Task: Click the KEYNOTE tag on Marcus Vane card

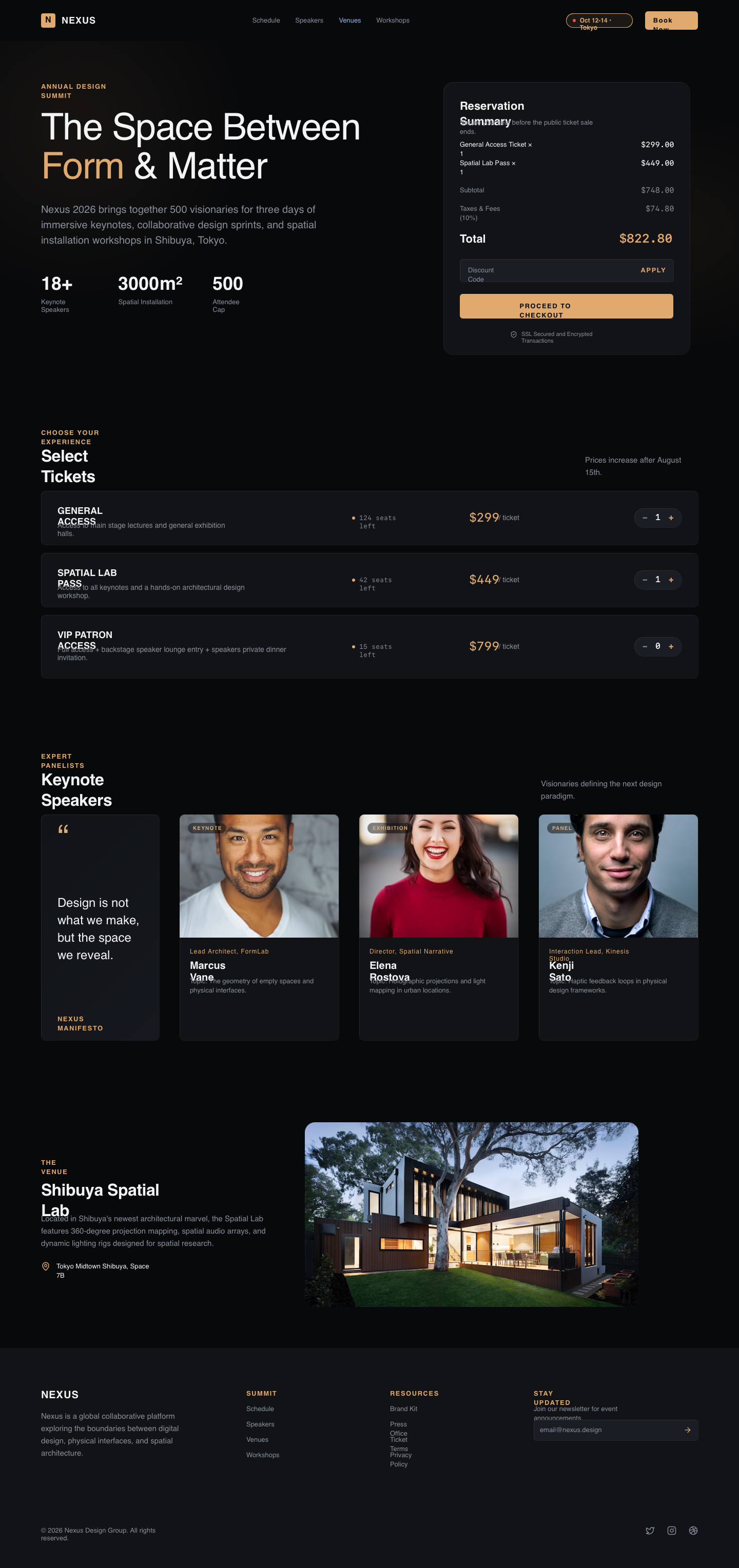Action: click(207, 828)
